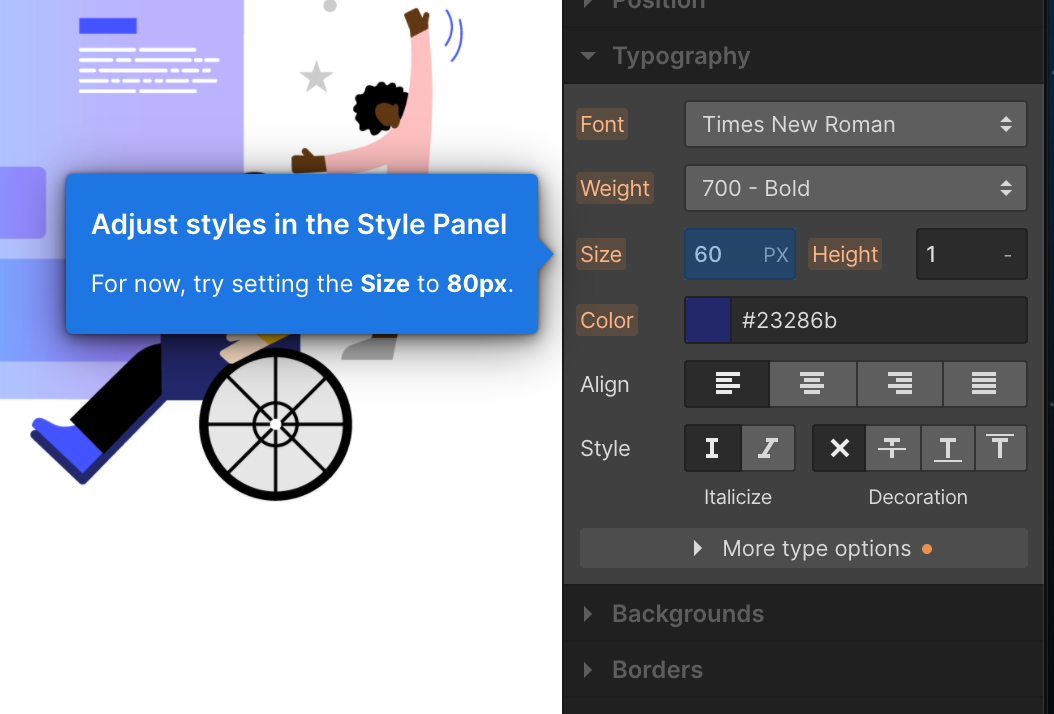Click the Size input field
1054x714 pixels.
720,254
